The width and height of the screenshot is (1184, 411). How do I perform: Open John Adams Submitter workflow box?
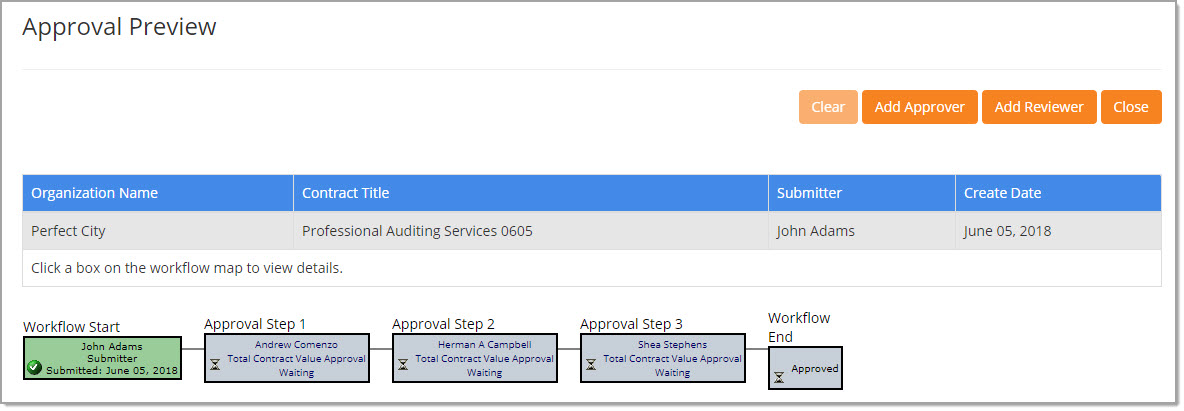pyautogui.click(x=103, y=358)
